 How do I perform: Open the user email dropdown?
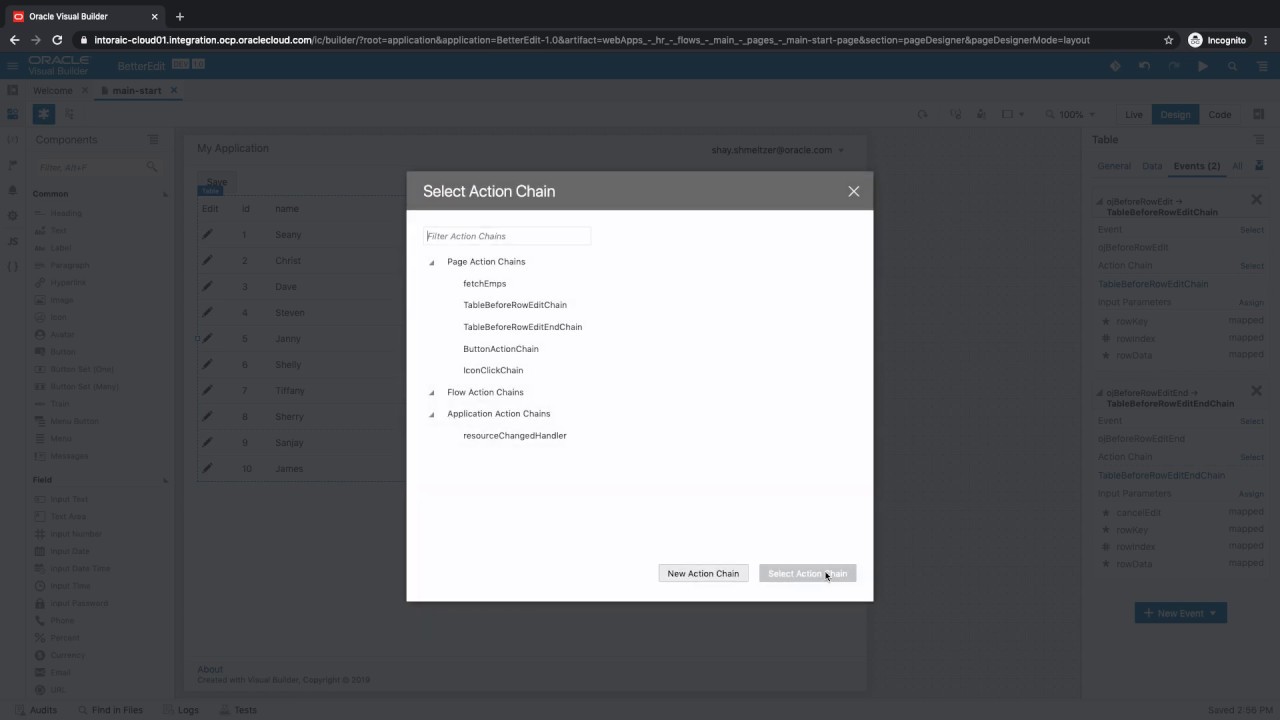777,150
